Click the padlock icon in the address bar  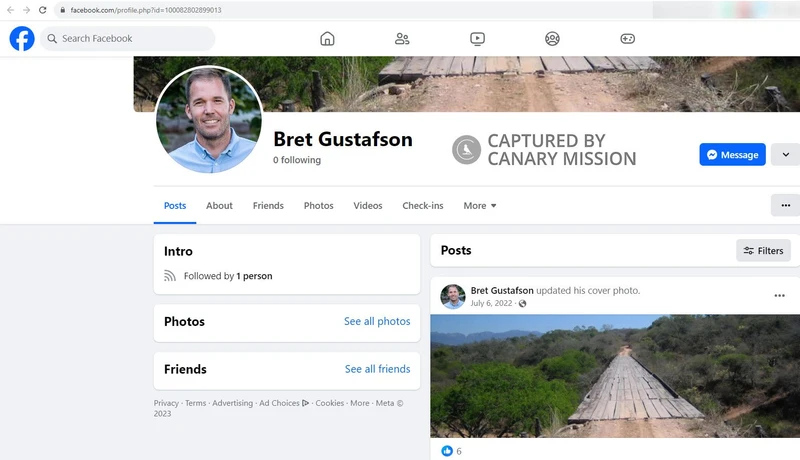pyautogui.click(x=63, y=10)
